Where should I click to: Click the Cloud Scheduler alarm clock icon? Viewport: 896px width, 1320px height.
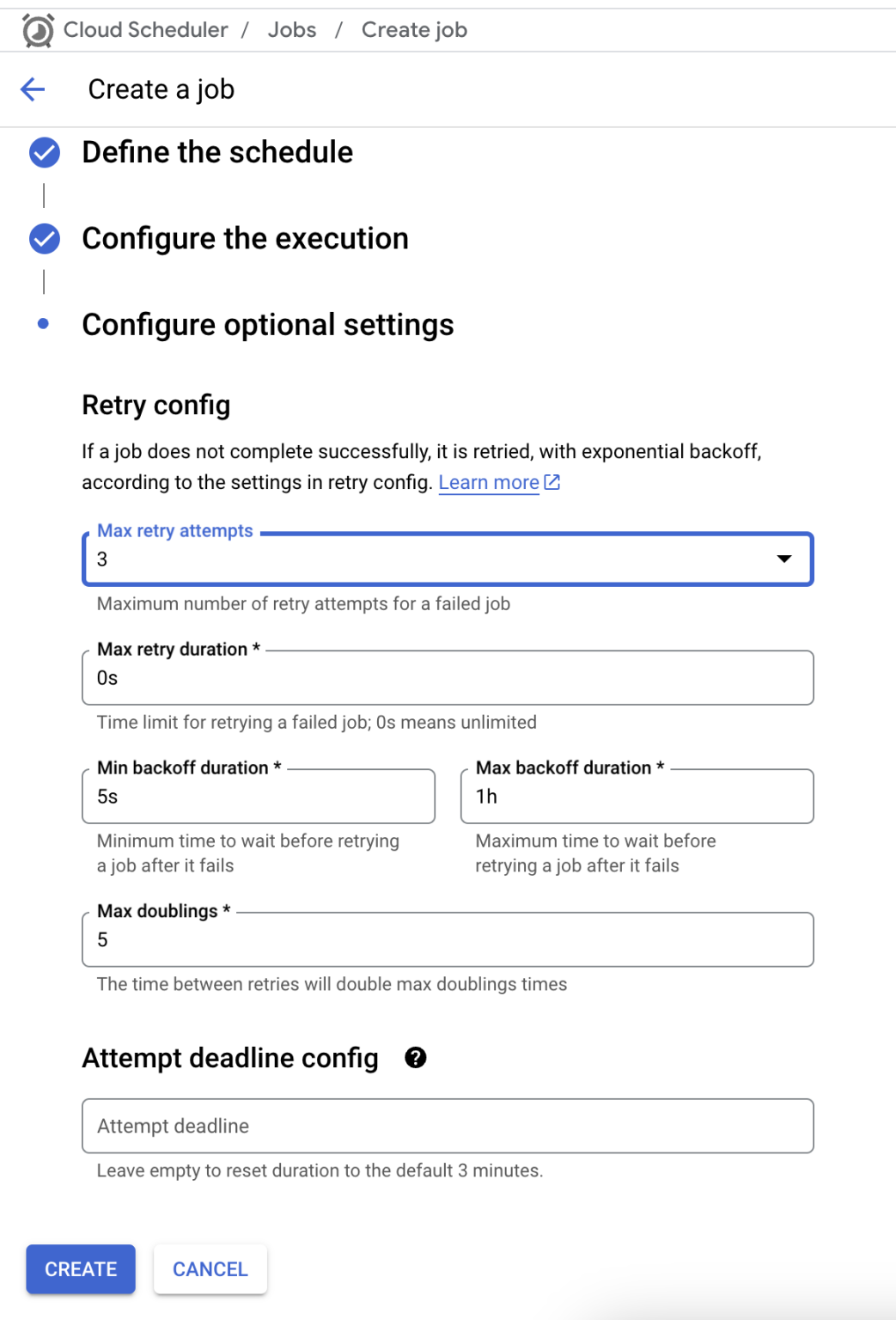pyautogui.click(x=34, y=28)
